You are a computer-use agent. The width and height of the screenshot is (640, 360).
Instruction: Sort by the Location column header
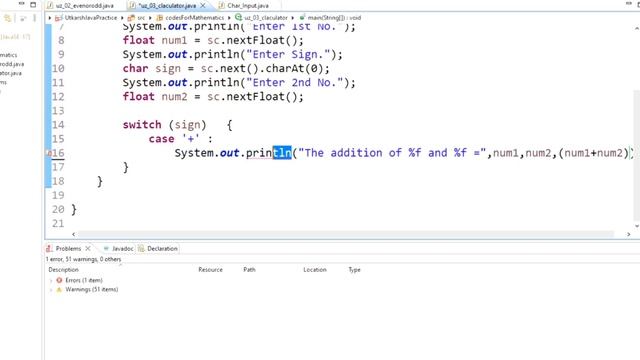[x=315, y=269]
